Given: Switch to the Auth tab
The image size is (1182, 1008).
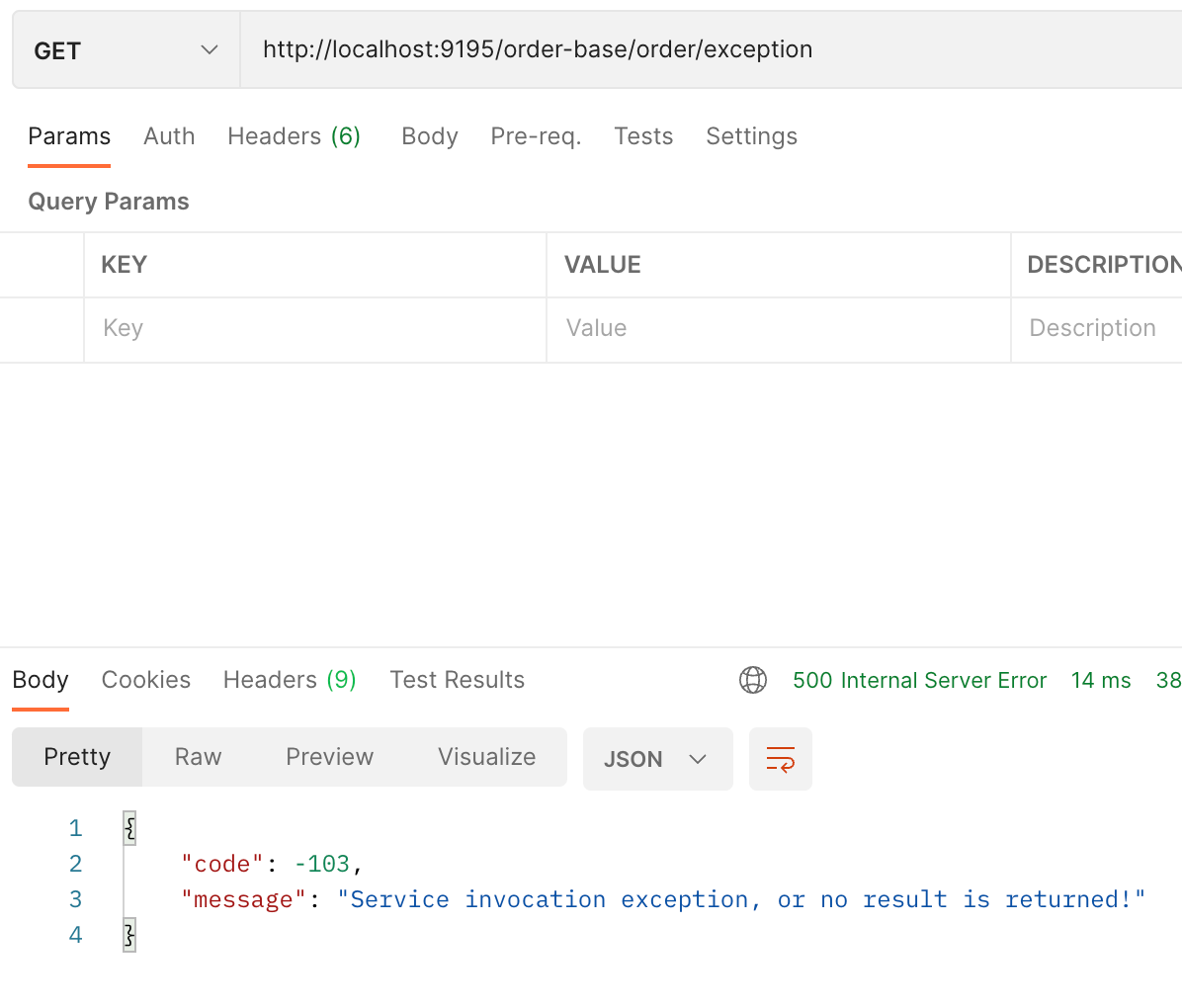Looking at the screenshot, I should [x=169, y=136].
